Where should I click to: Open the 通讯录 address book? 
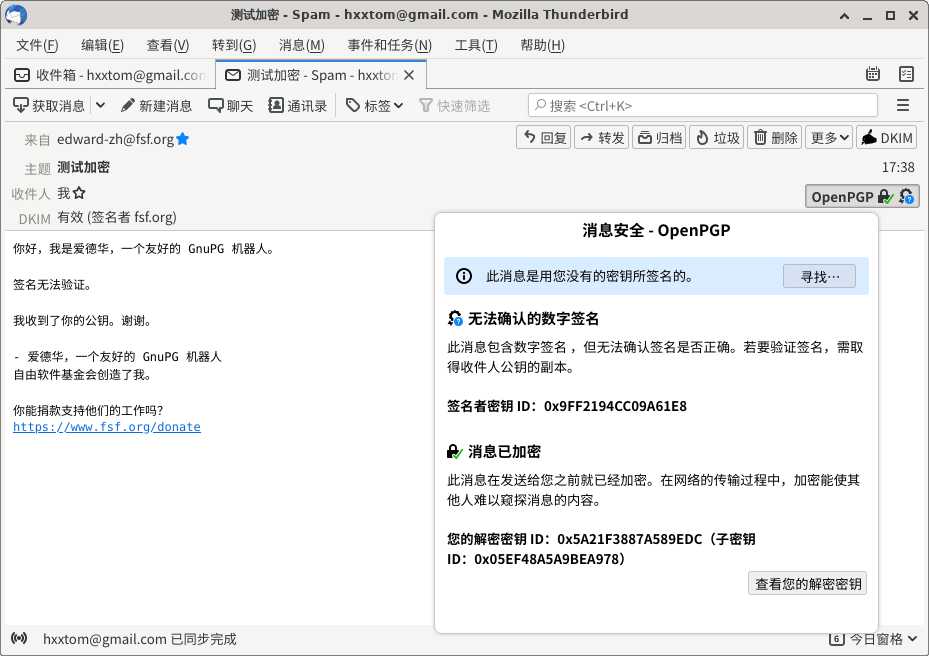[x=297, y=105]
